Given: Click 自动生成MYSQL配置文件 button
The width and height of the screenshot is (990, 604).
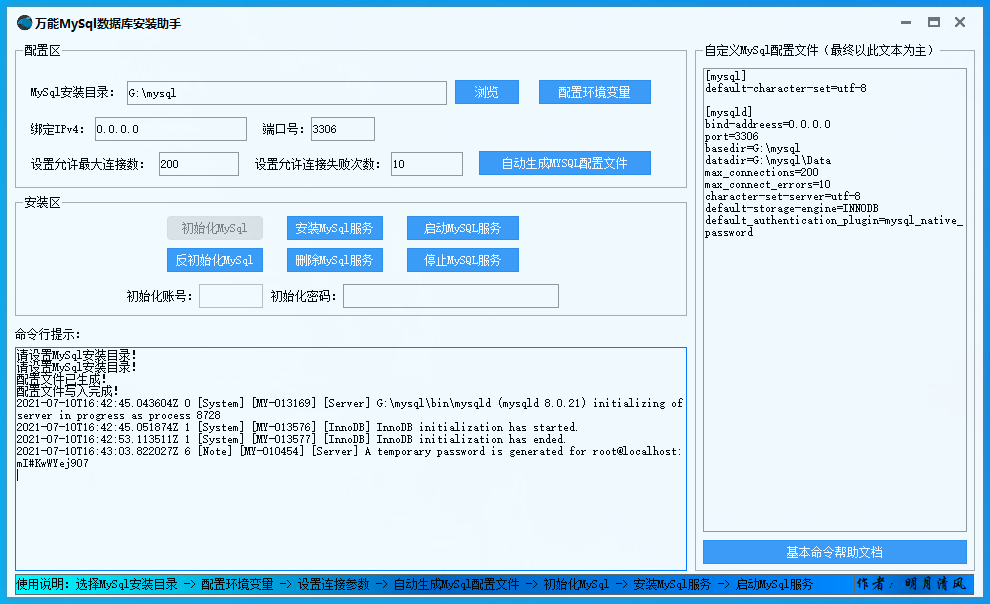Looking at the screenshot, I should click(x=564, y=163).
